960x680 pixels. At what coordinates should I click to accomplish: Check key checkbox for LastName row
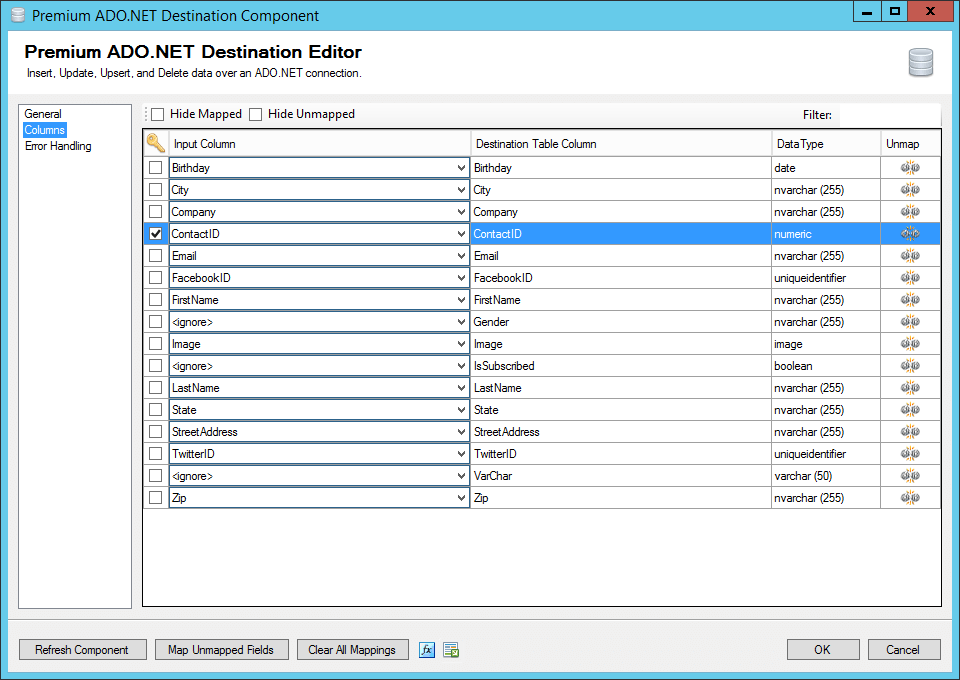(x=156, y=388)
